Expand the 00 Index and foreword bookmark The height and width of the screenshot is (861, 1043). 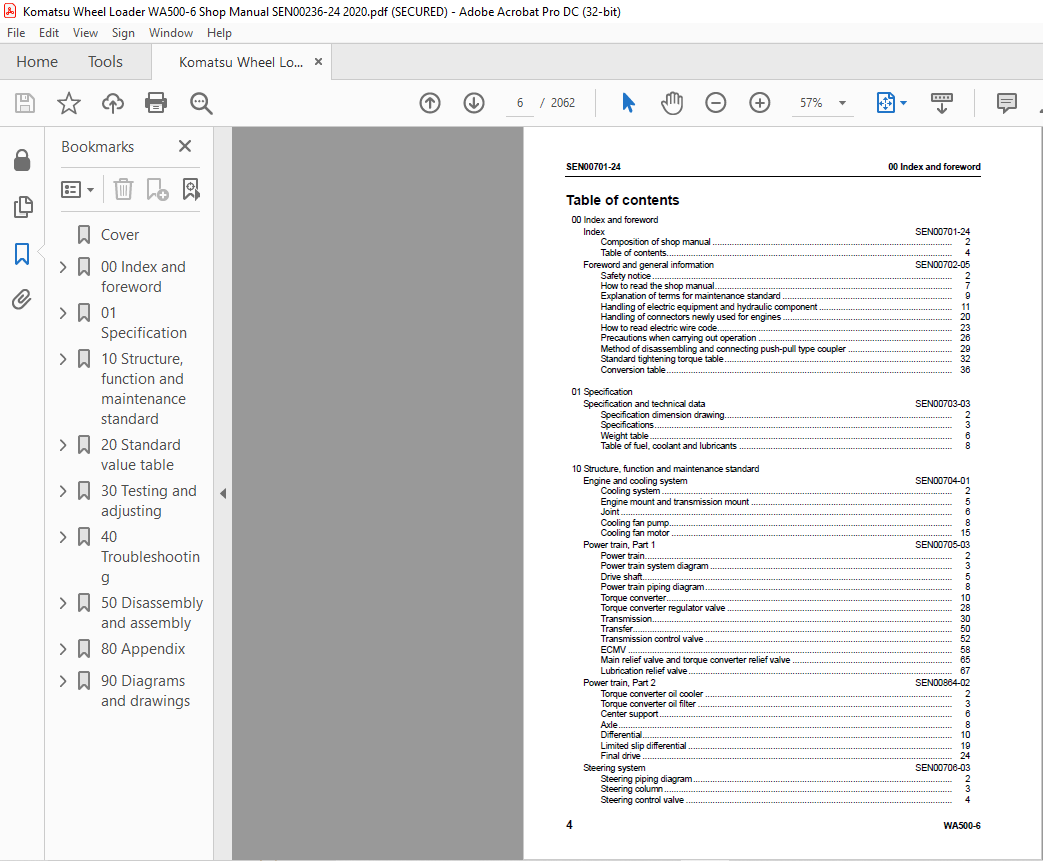click(63, 267)
